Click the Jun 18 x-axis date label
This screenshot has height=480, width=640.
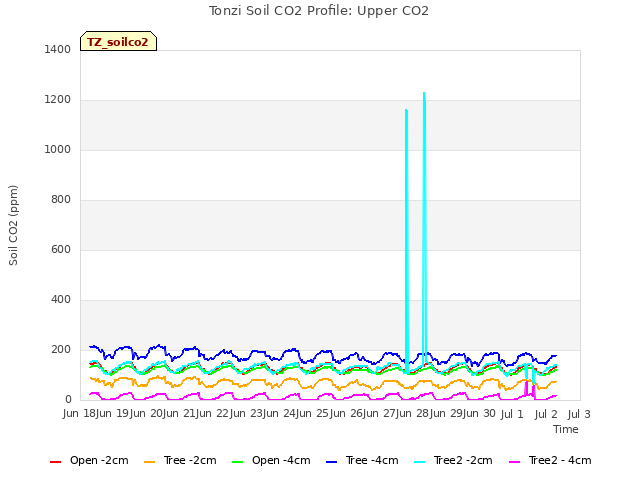(x=79, y=414)
